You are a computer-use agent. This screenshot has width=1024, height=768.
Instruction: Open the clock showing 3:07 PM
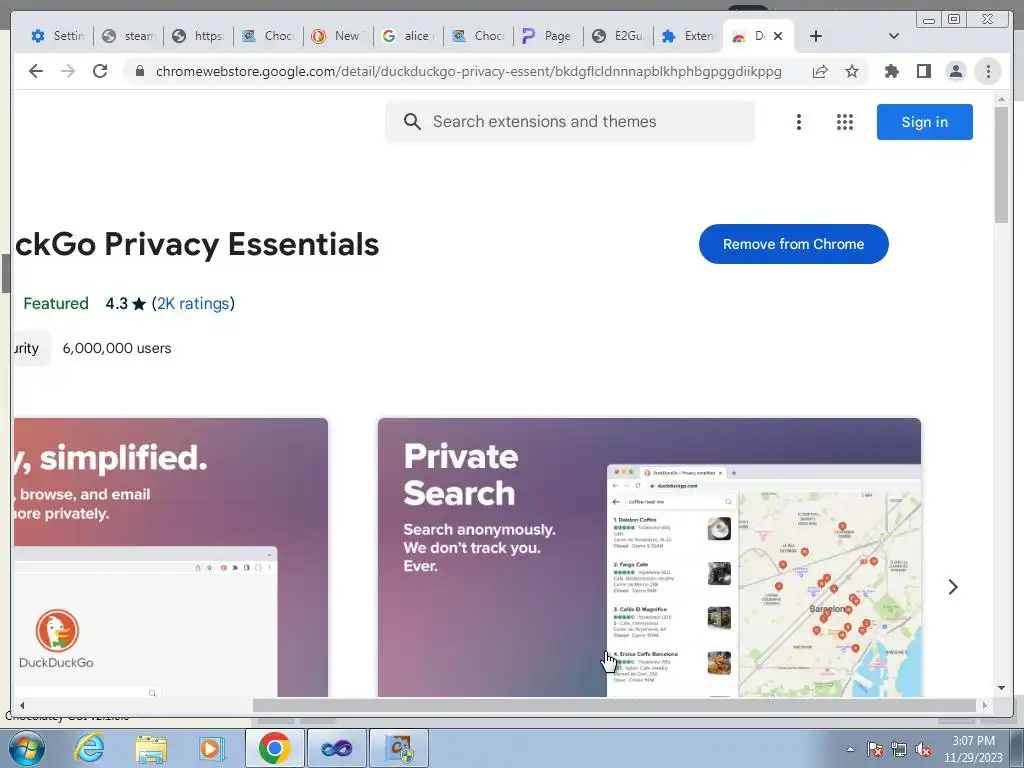pos(973,749)
